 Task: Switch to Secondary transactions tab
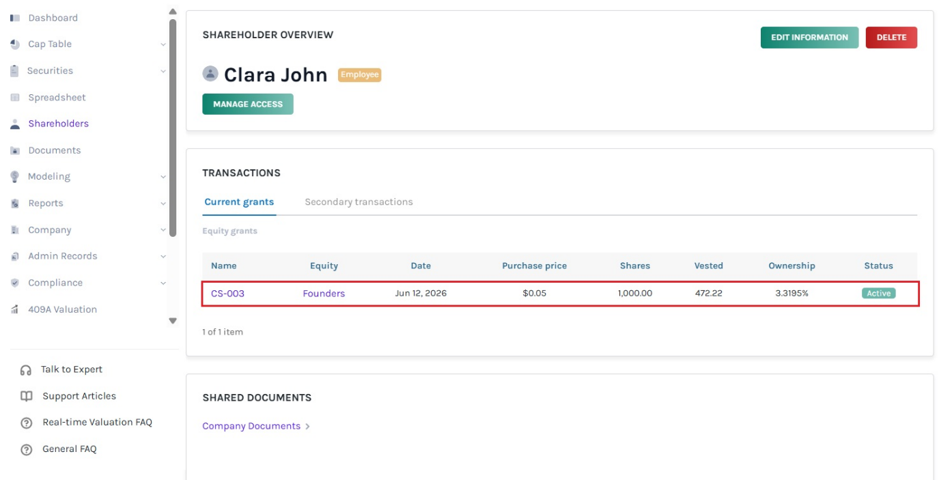coord(359,202)
